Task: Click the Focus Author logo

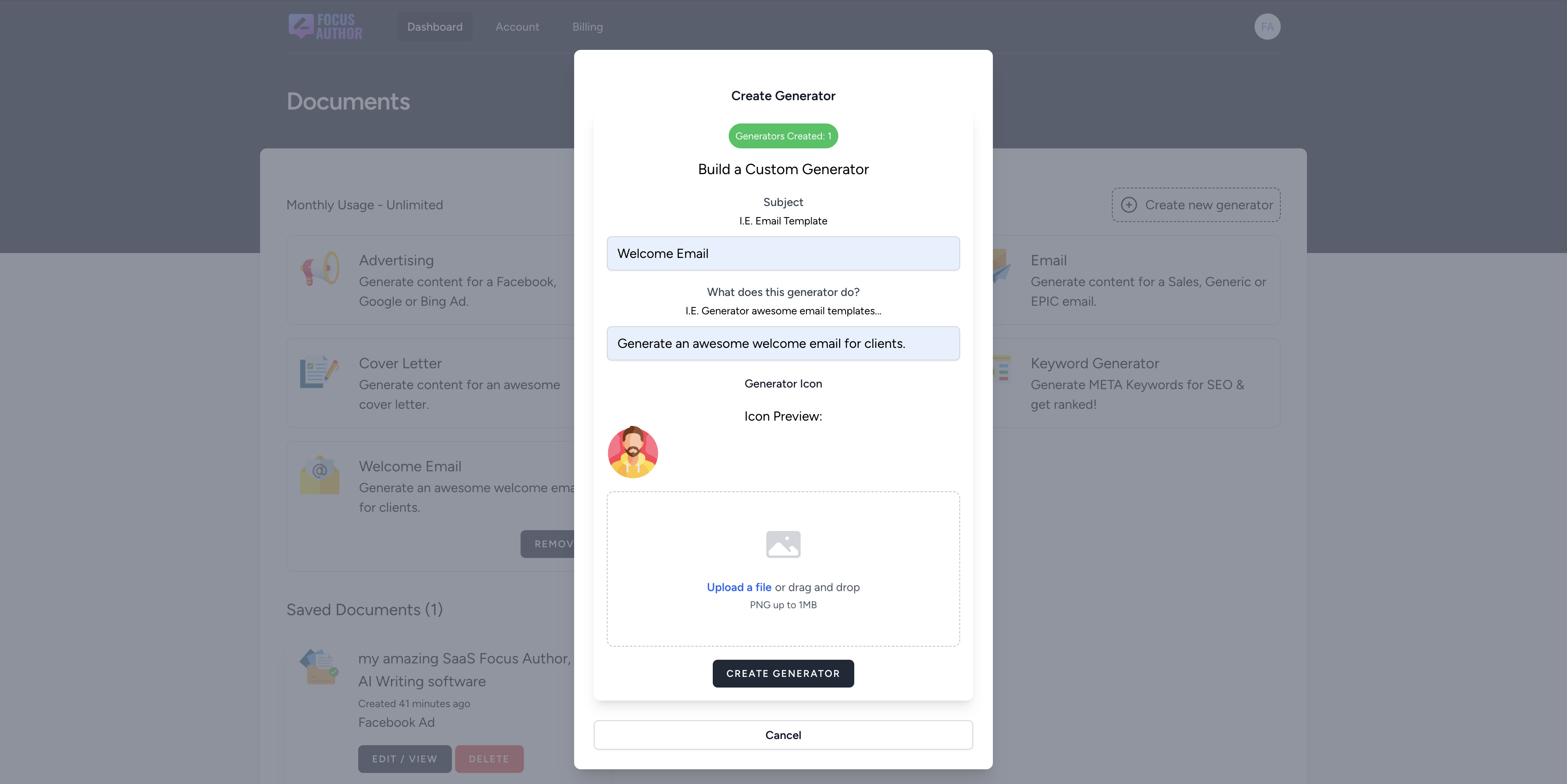Action: click(325, 27)
